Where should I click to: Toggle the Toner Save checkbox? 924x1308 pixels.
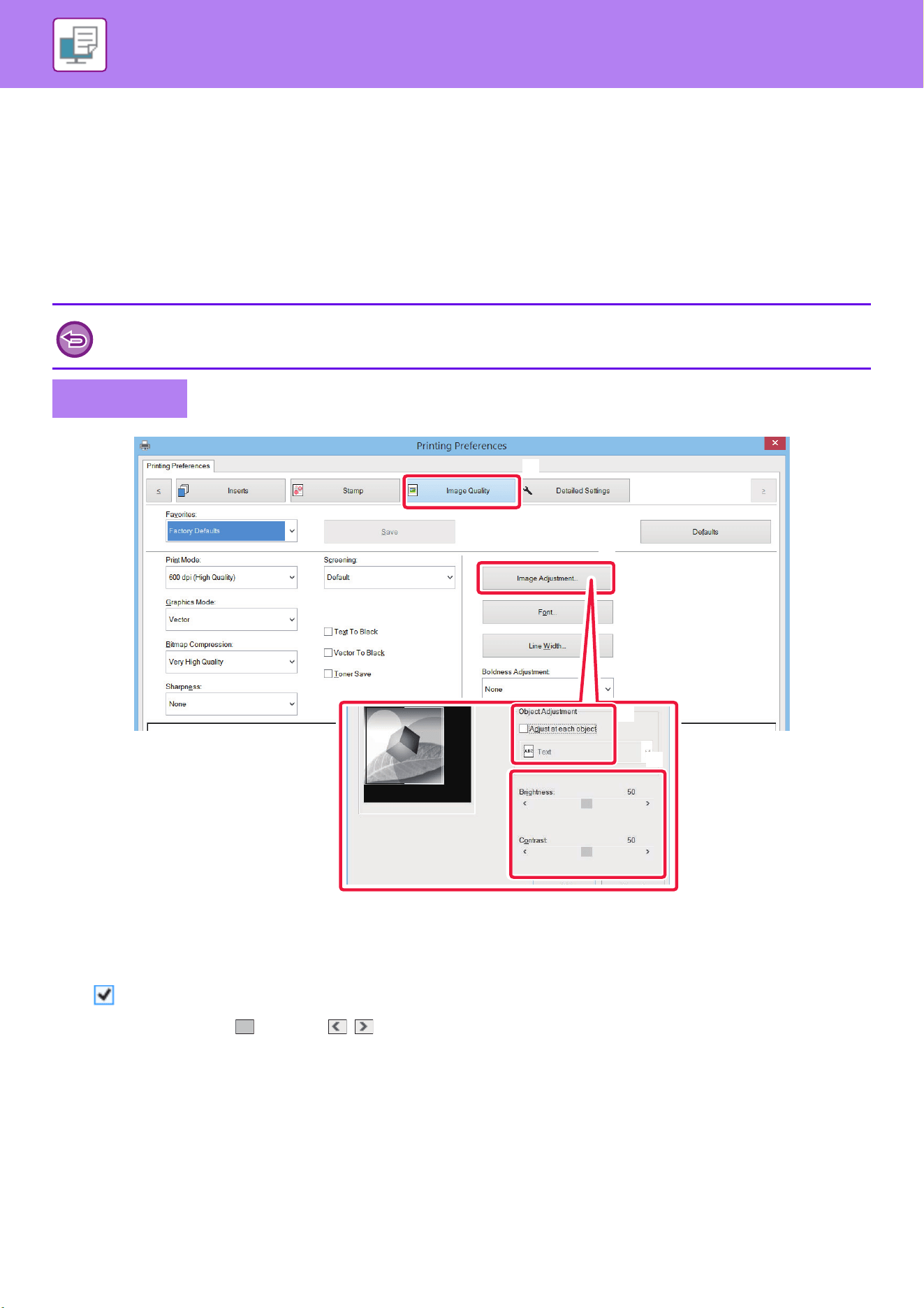tap(328, 674)
